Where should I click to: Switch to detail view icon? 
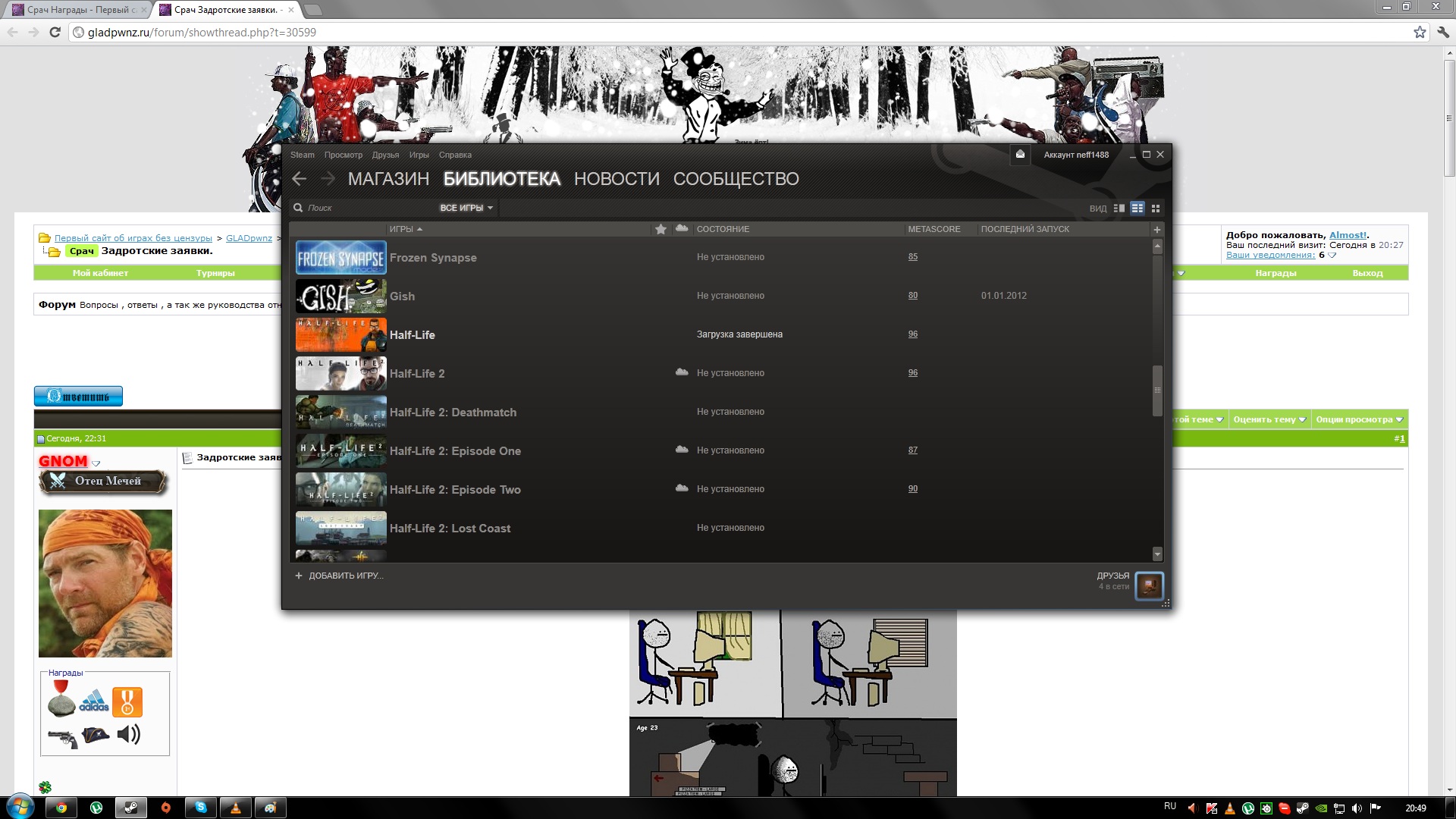[x=1119, y=208]
